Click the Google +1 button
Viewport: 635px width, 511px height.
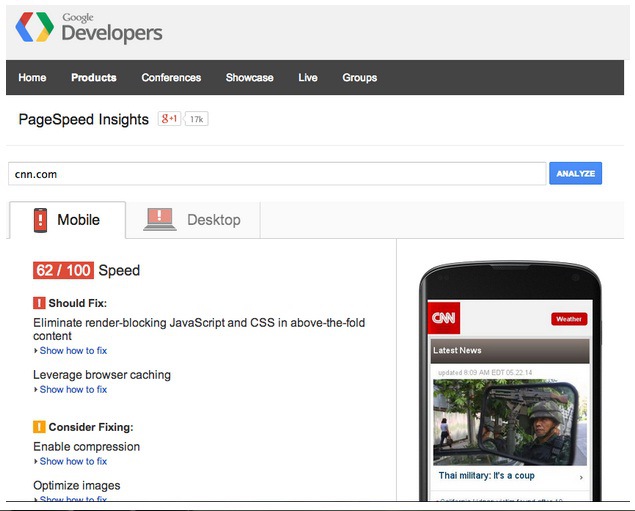[169, 119]
